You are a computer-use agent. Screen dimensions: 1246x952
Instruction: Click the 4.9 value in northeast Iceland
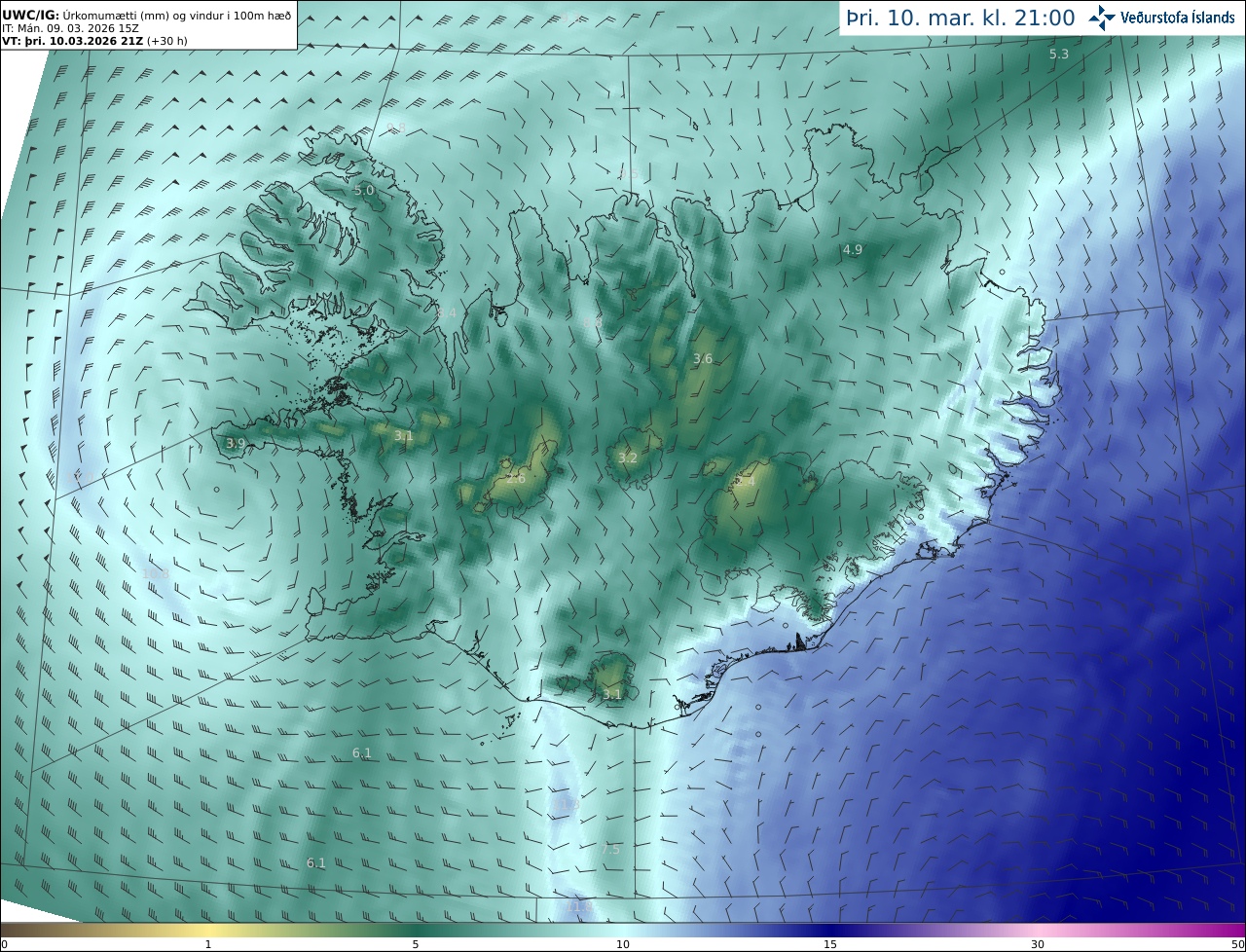pyautogui.click(x=853, y=250)
